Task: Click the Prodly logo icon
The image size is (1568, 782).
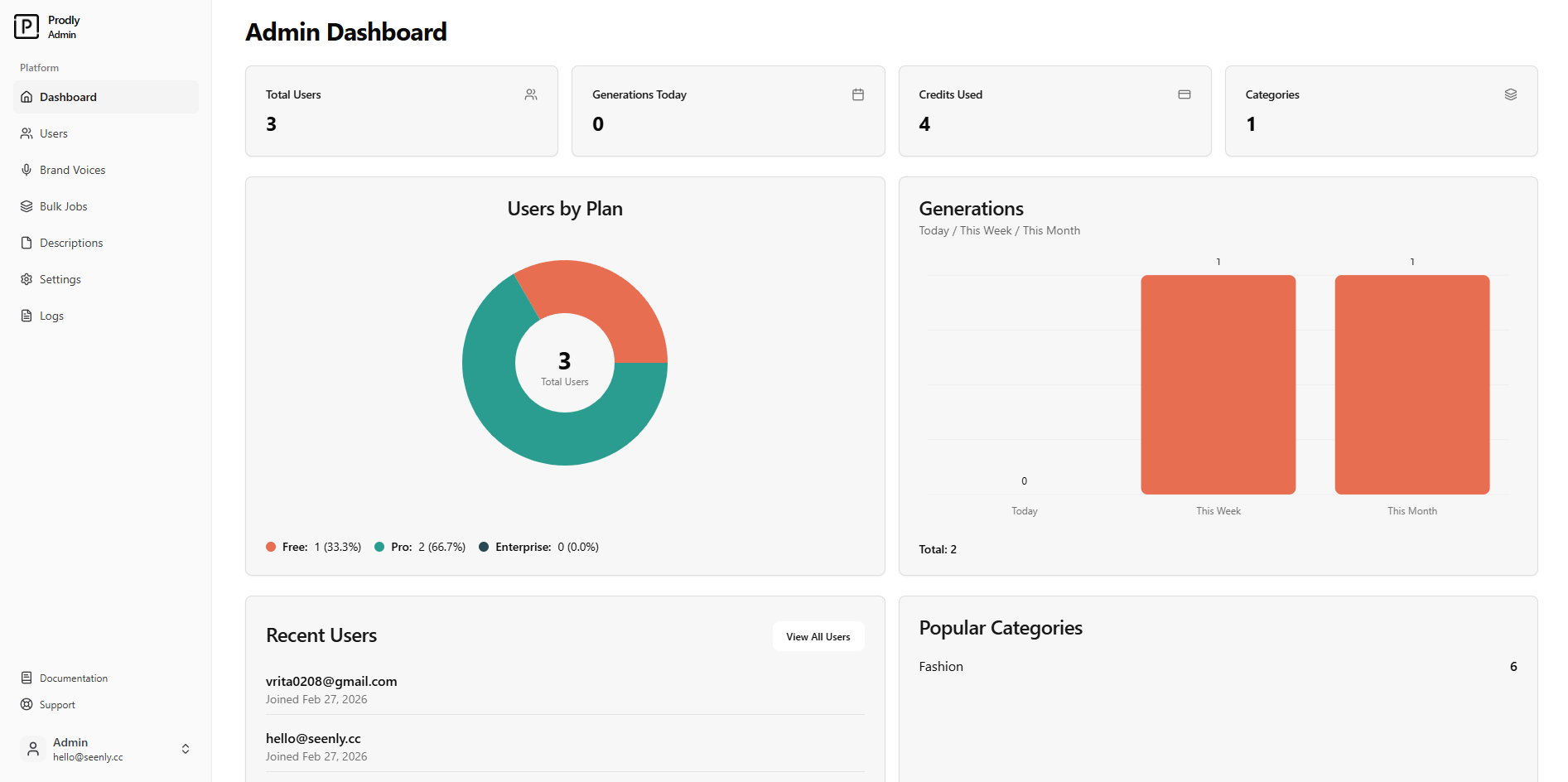Action: pos(27,27)
